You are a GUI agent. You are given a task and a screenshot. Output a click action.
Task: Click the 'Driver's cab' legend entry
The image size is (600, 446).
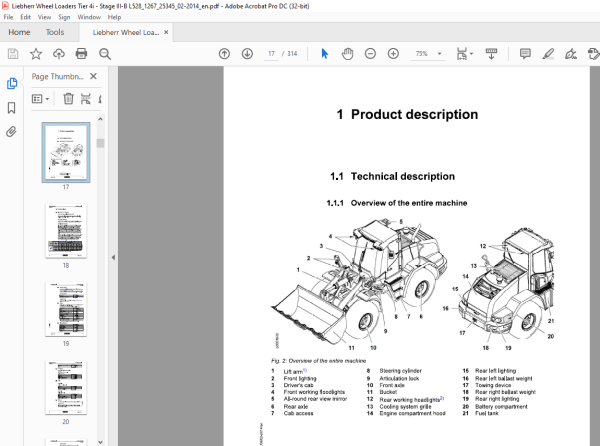coord(298,385)
